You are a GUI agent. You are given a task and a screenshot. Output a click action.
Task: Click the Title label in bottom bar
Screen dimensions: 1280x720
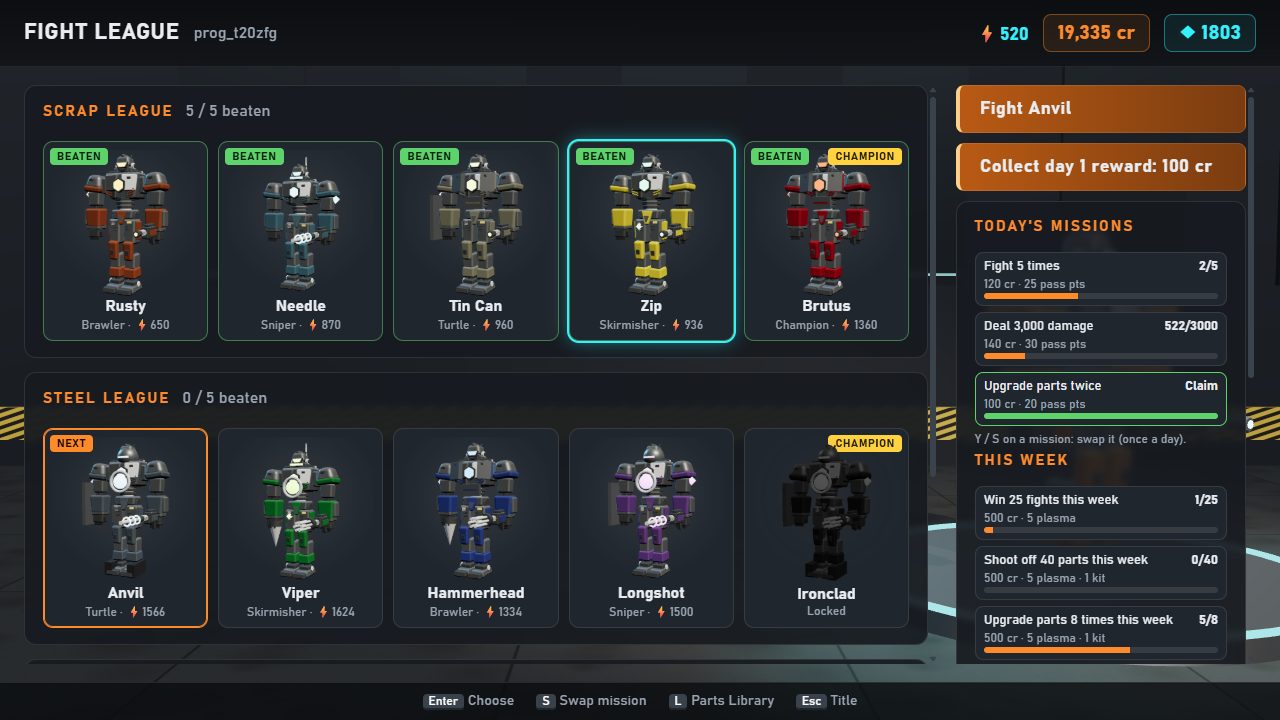point(844,700)
